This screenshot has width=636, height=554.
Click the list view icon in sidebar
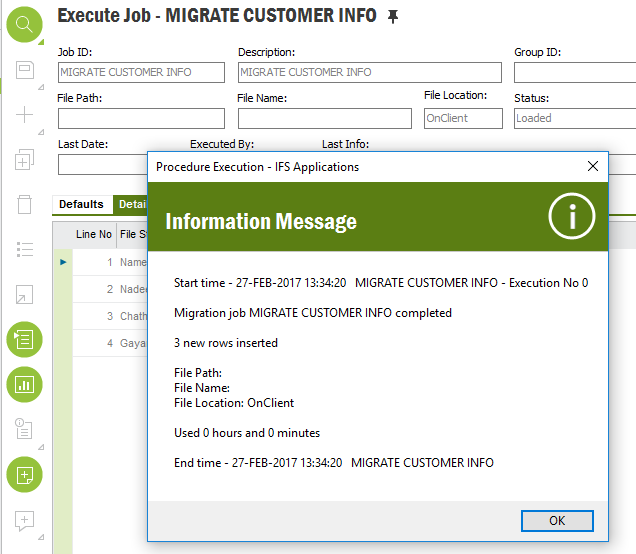coord(25,249)
